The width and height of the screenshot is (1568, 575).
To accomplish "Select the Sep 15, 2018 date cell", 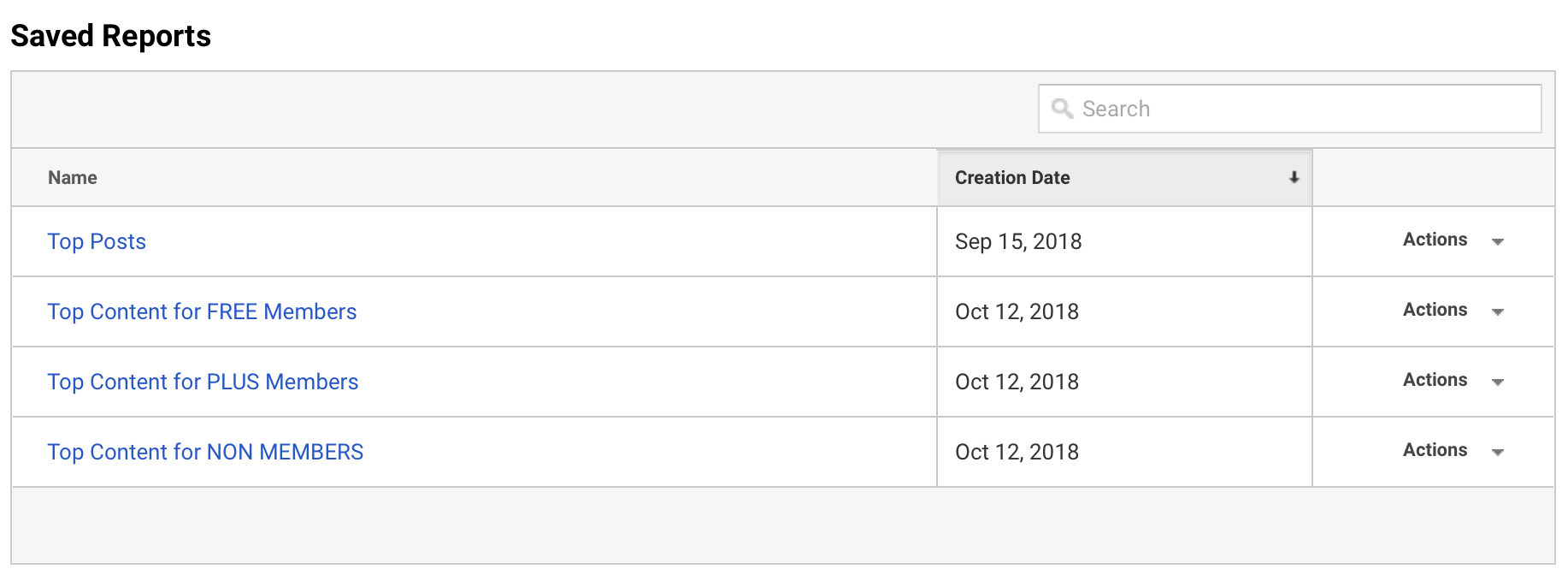I will (1018, 242).
